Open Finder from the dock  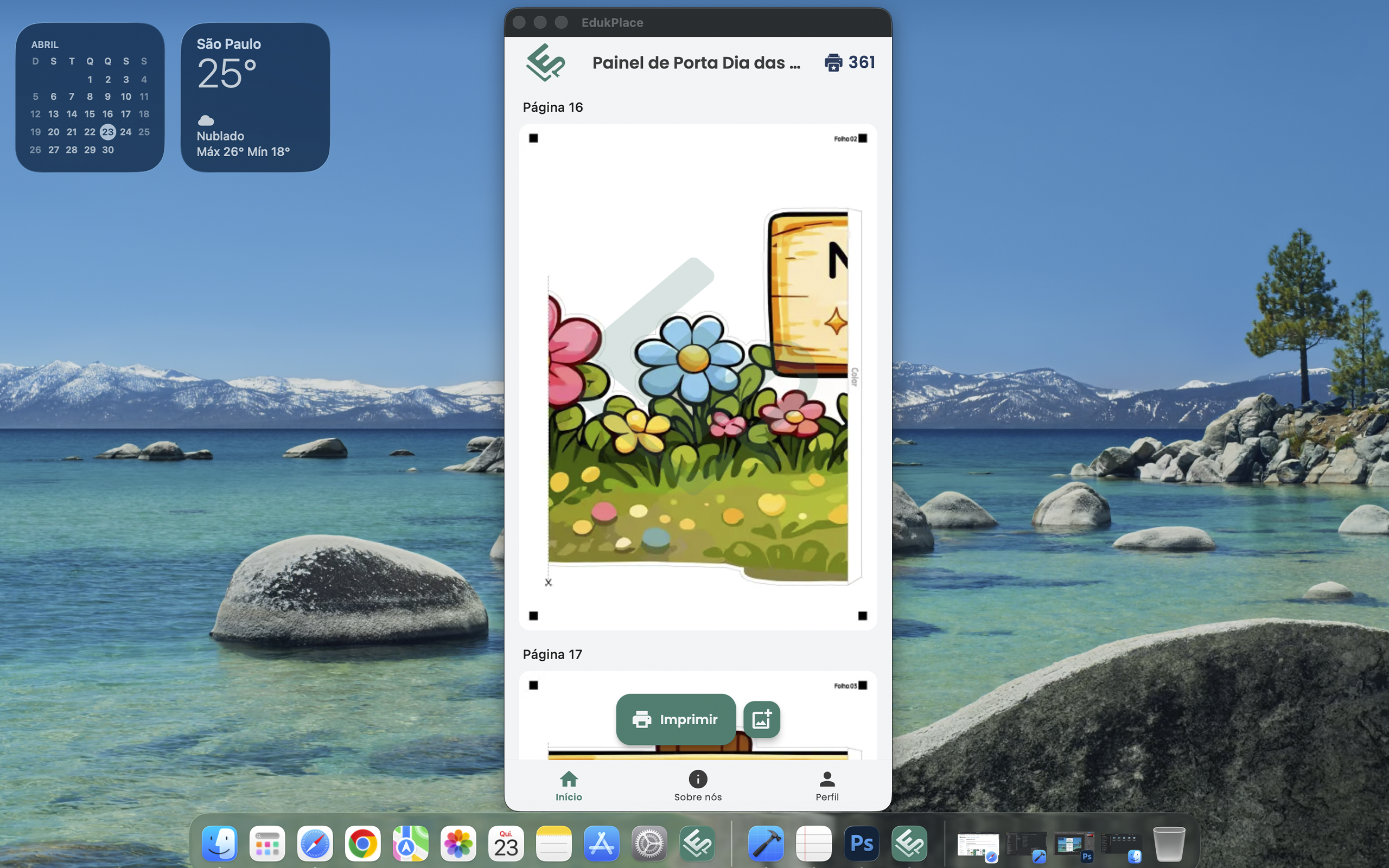219,843
